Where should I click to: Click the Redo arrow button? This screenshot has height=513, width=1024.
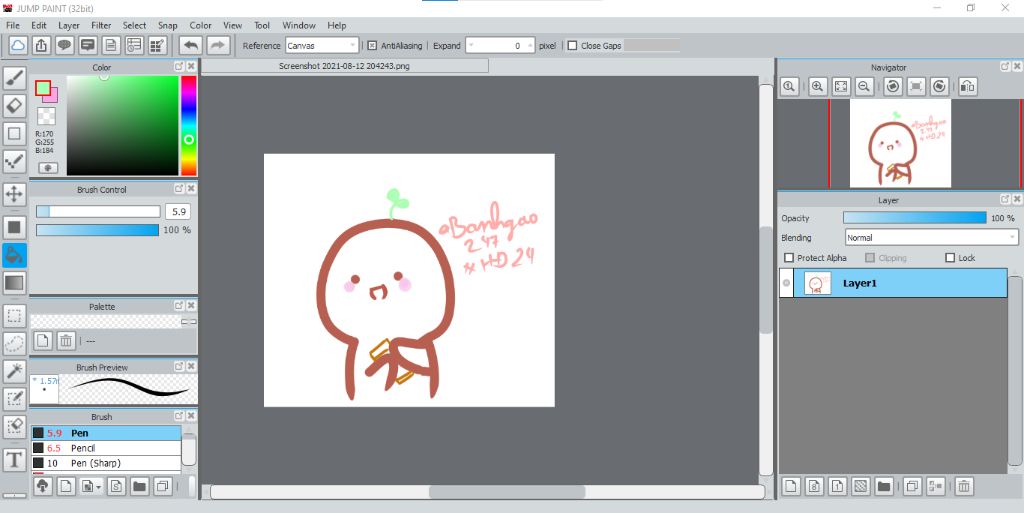point(218,46)
